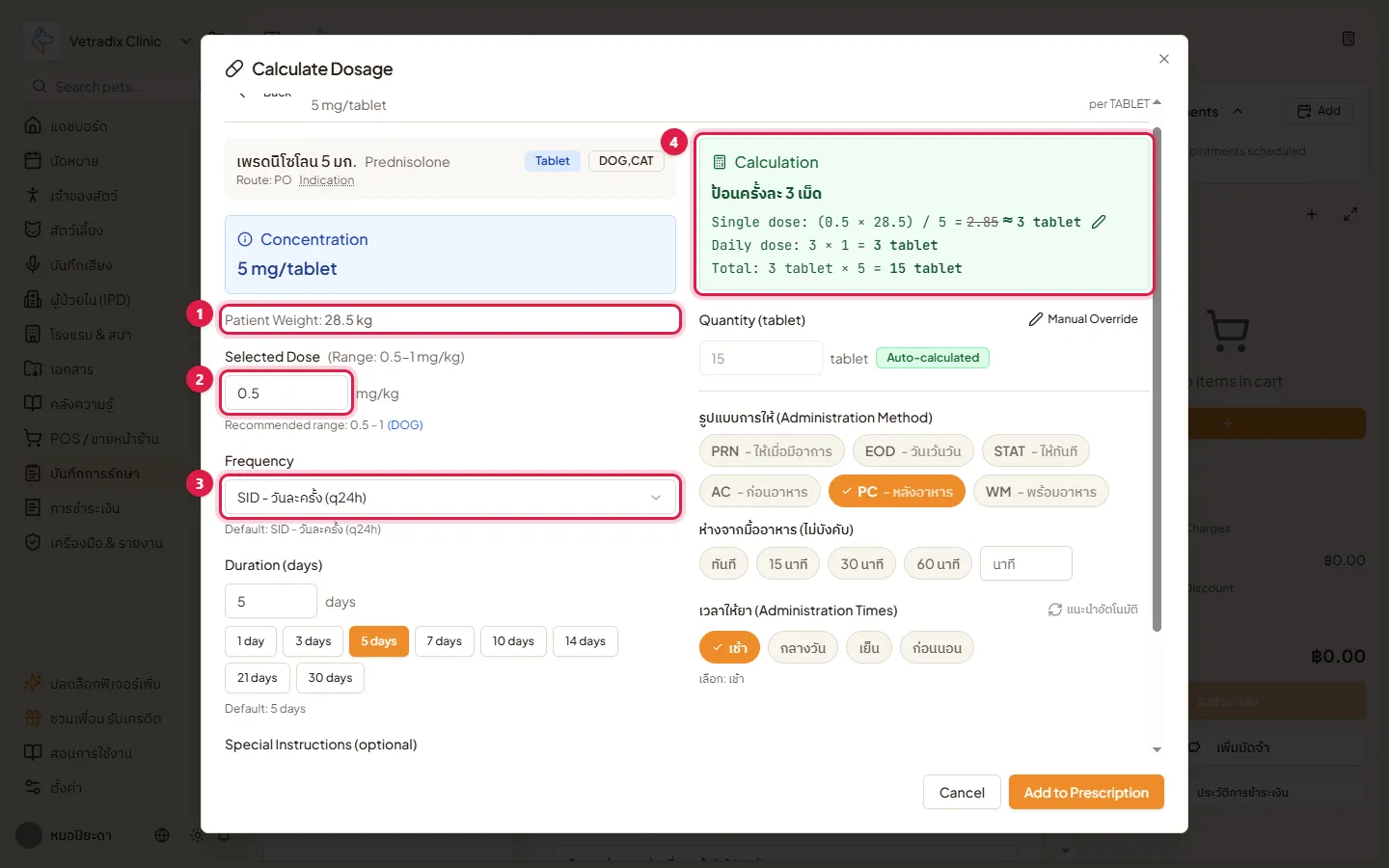Image resolution: width=1389 pixels, height=868 pixels.
Task: Toggle the PRN administration method chip
Action: coord(772,451)
